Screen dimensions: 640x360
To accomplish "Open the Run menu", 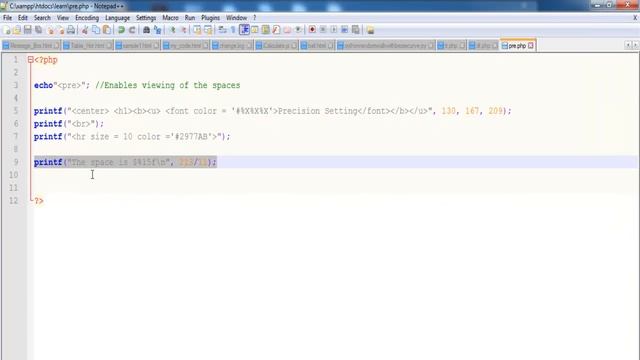I will 190,18.
